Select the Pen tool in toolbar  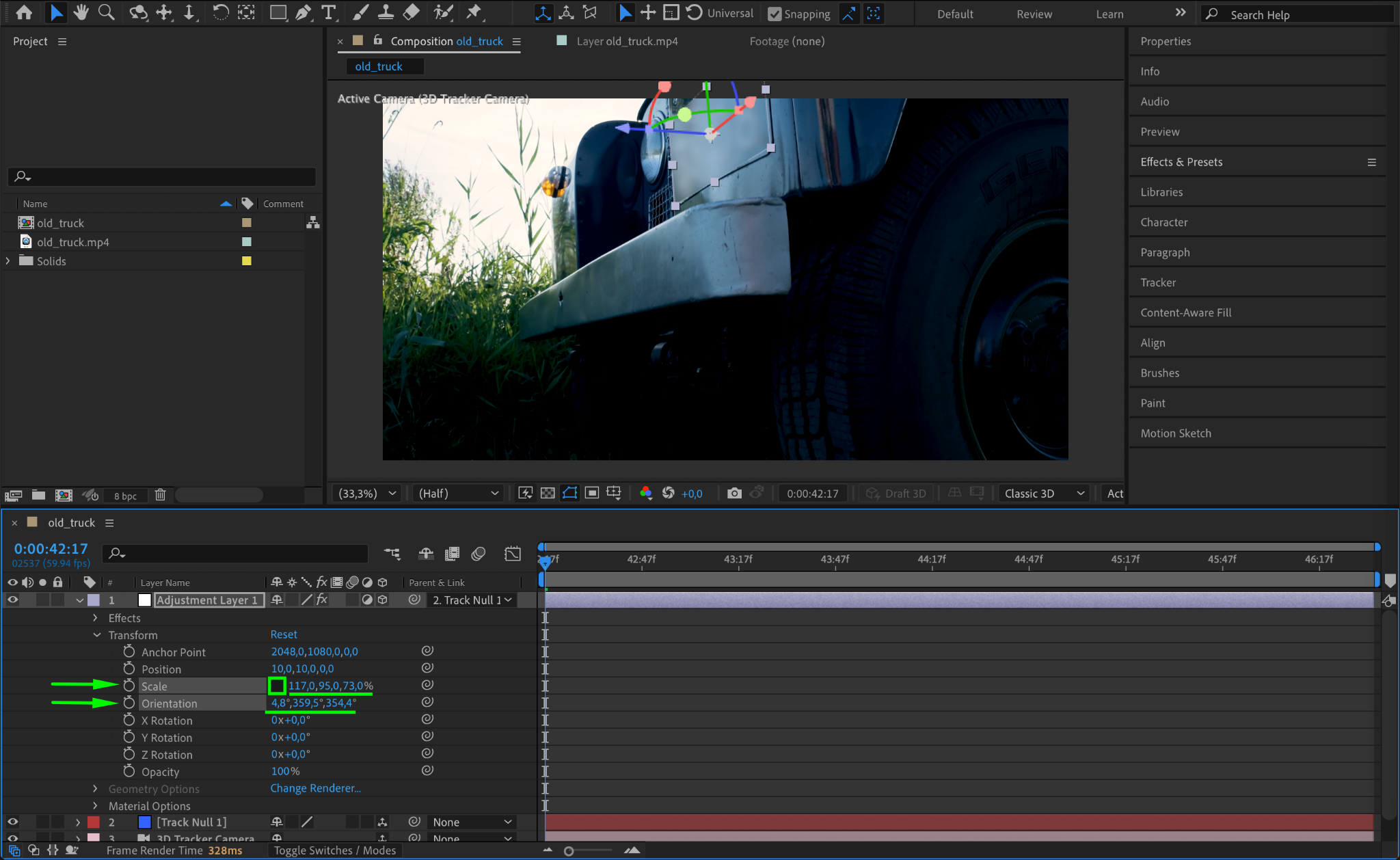click(303, 12)
